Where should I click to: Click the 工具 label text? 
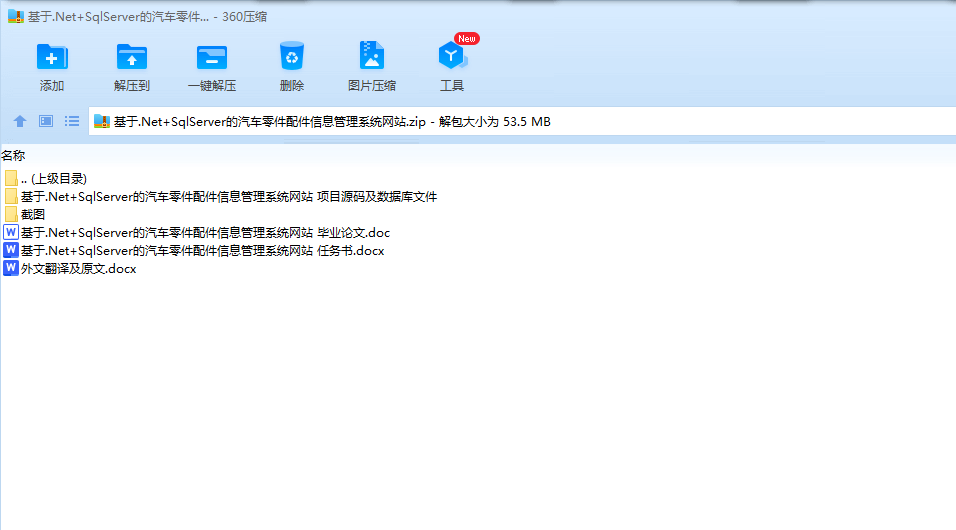click(x=452, y=86)
